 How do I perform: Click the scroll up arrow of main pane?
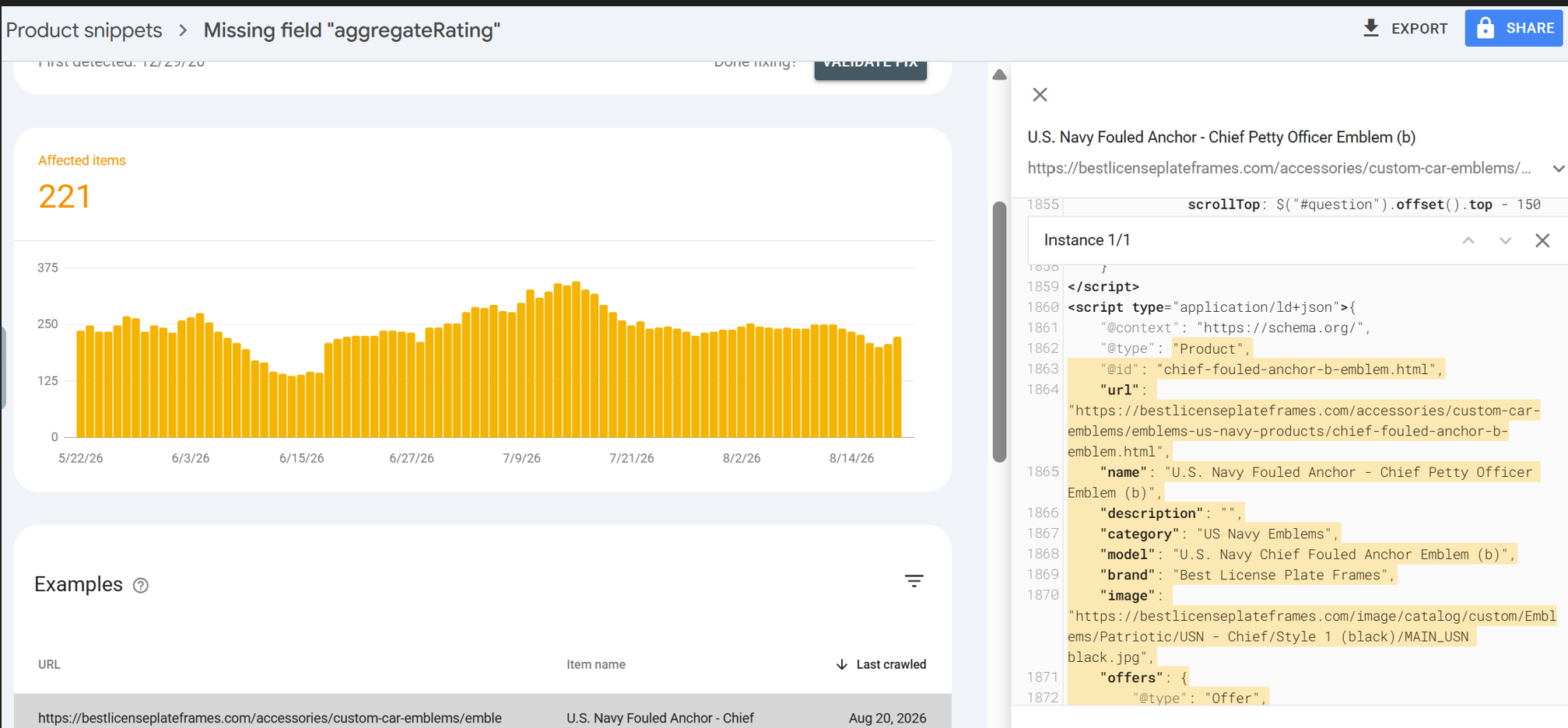(x=1000, y=75)
